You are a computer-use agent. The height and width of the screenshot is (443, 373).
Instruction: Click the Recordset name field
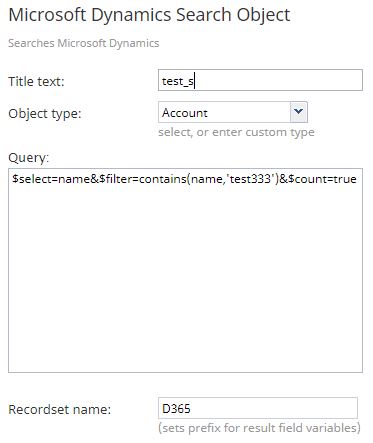point(258,408)
